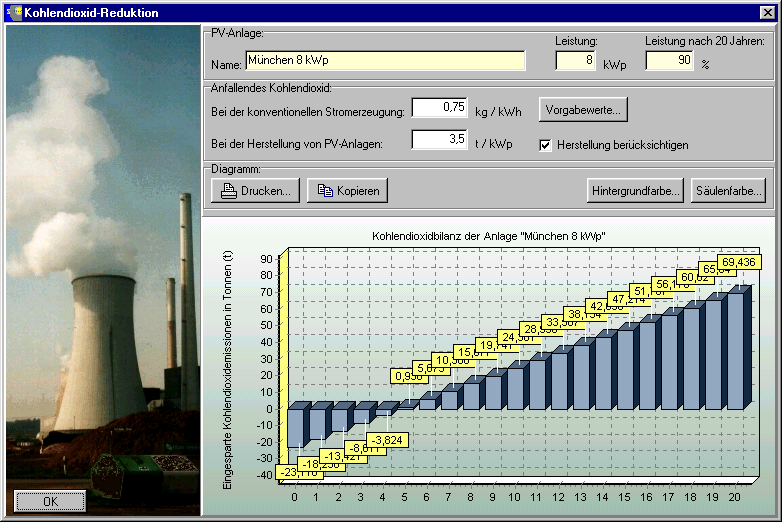Open the Hintergrundfarbe color picker
The width and height of the screenshot is (782, 522).
[x=635, y=190]
